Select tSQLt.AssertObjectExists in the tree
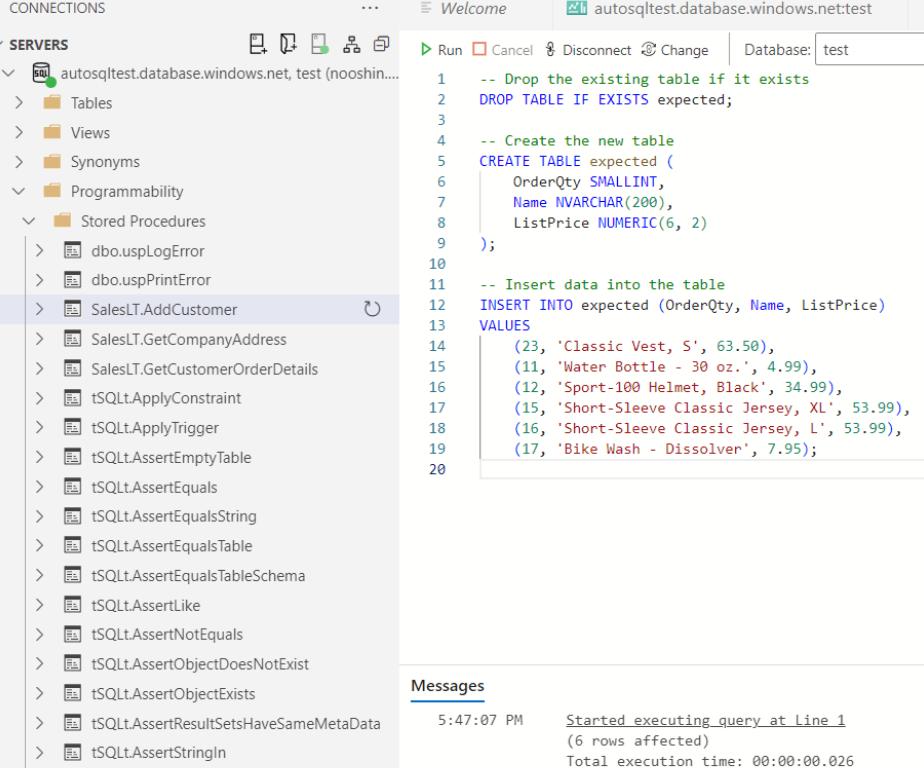The image size is (924, 768). [173, 694]
